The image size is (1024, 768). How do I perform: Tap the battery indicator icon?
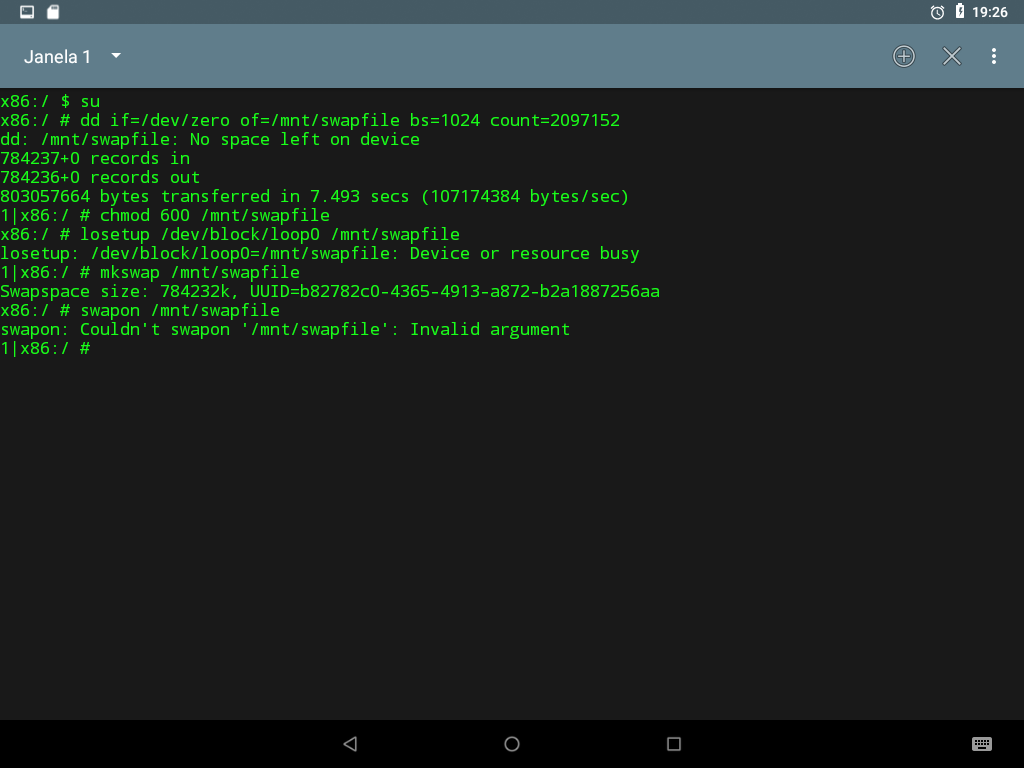[959, 11]
